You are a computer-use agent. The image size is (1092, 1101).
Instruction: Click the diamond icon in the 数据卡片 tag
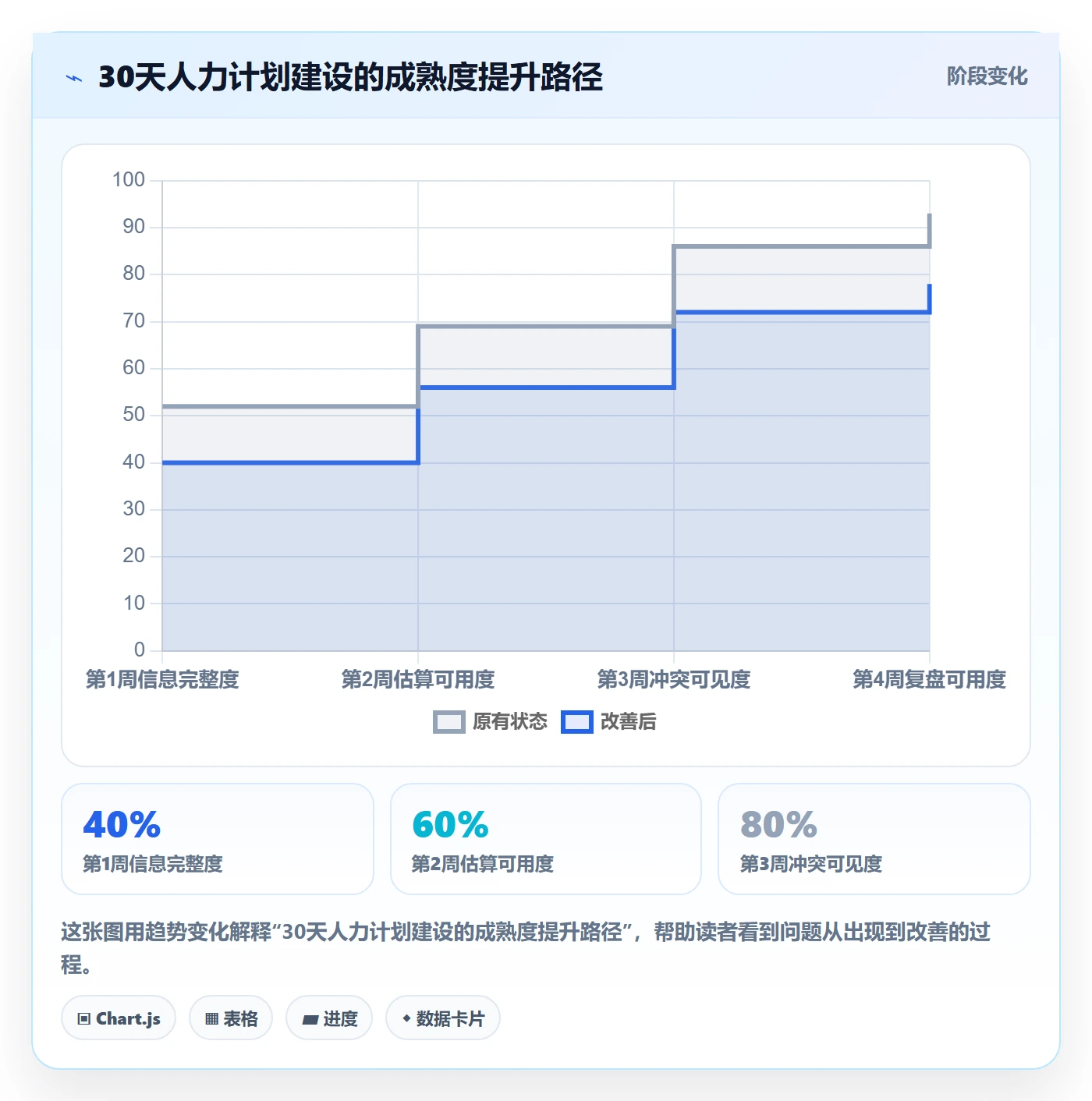[406, 1018]
